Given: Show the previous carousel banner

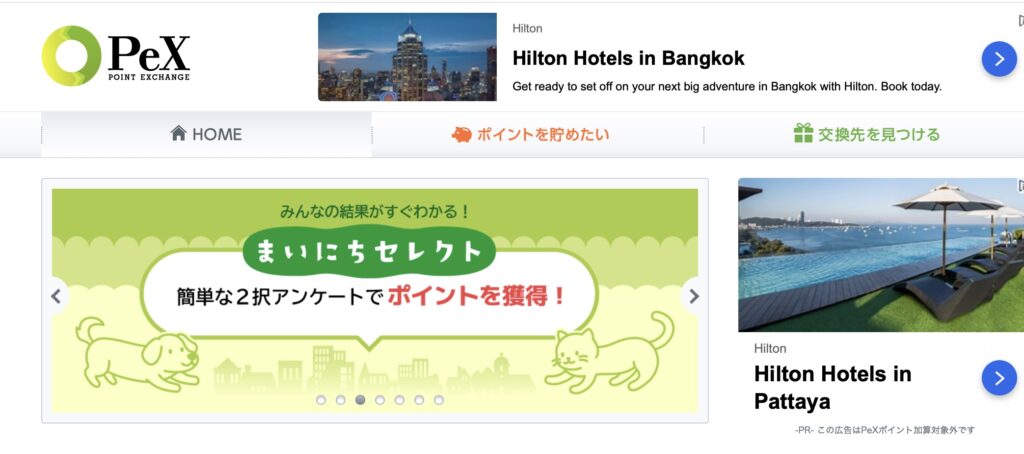Looking at the screenshot, I should (56, 297).
